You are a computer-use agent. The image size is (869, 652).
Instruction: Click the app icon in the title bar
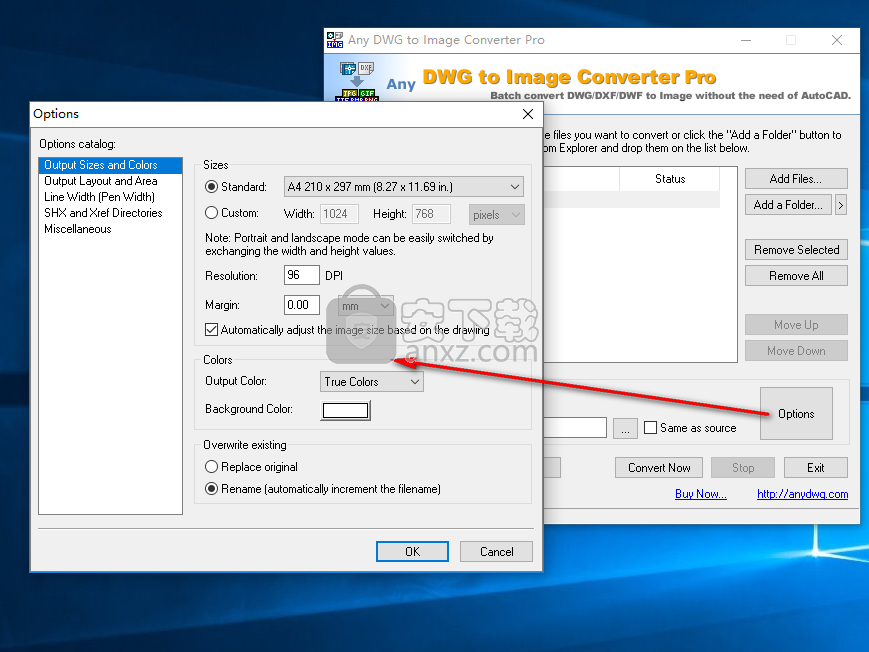335,40
